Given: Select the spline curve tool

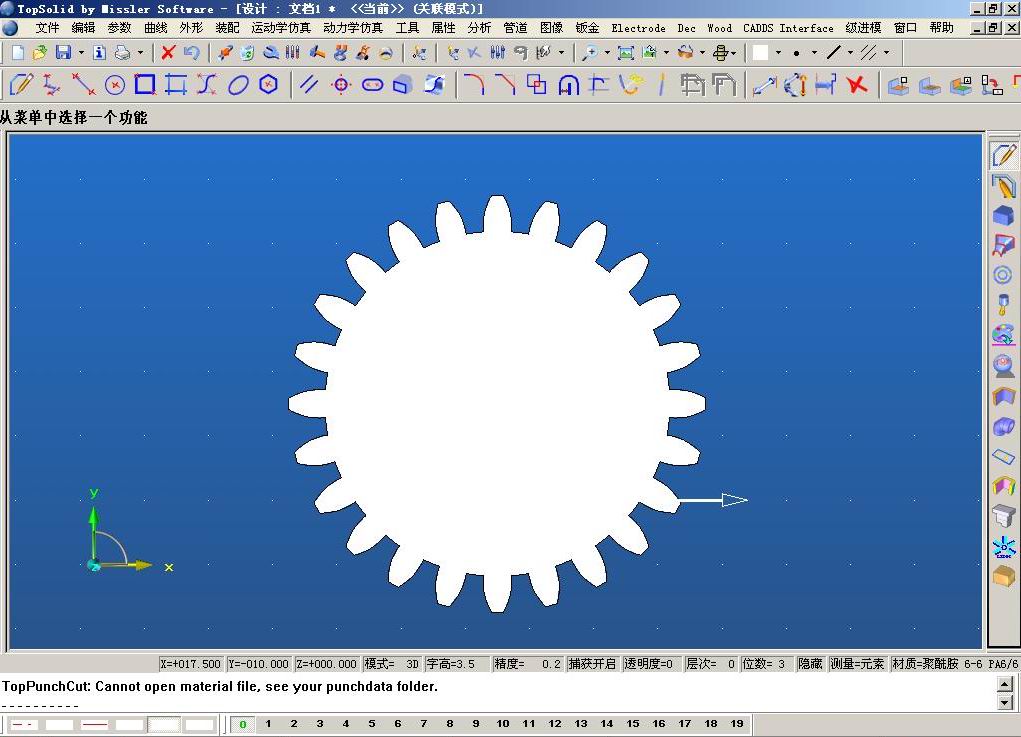Looking at the screenshot, I should pos(207,85).
